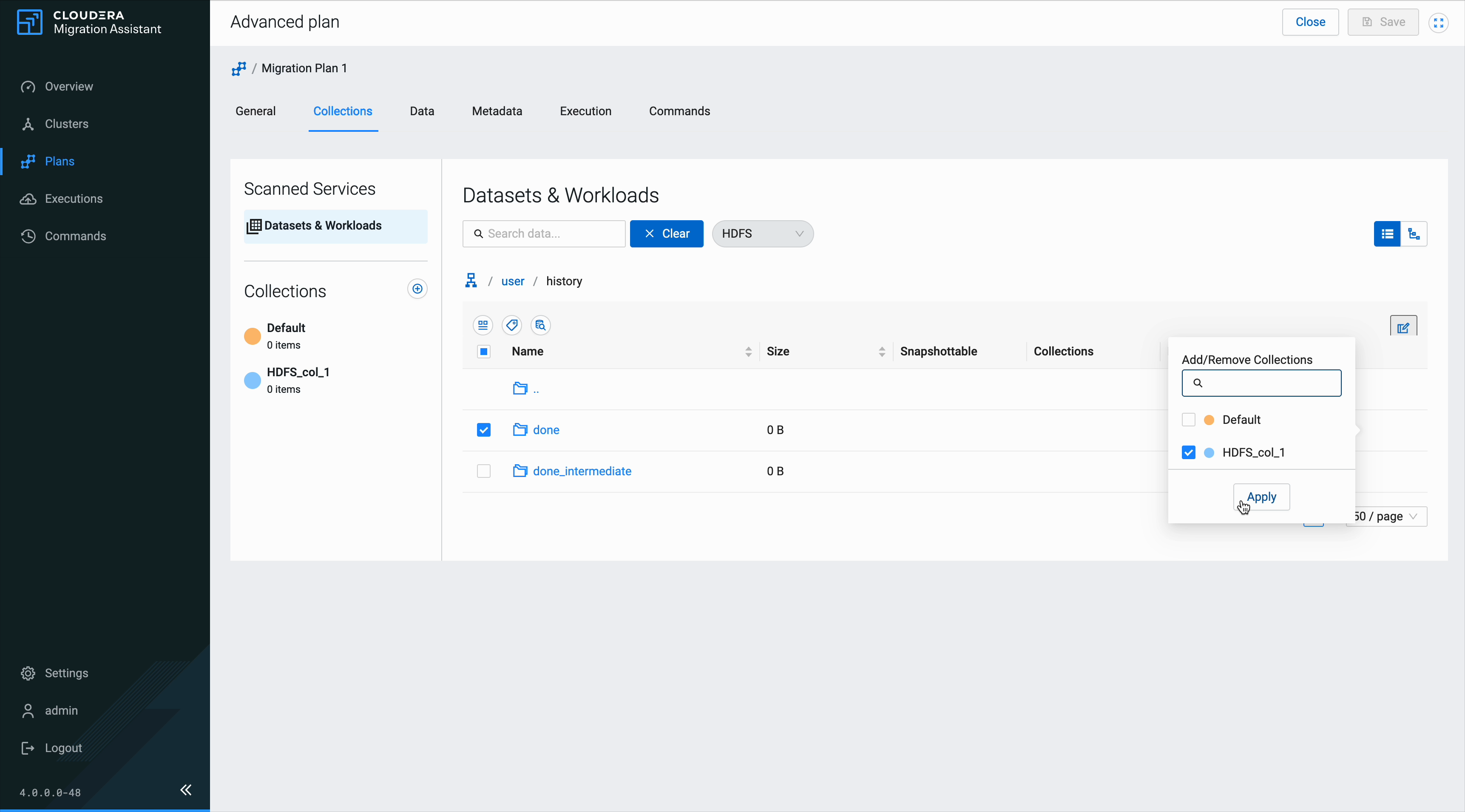
Task: Add a new collection with plus icon
Action: click(417, 289)
